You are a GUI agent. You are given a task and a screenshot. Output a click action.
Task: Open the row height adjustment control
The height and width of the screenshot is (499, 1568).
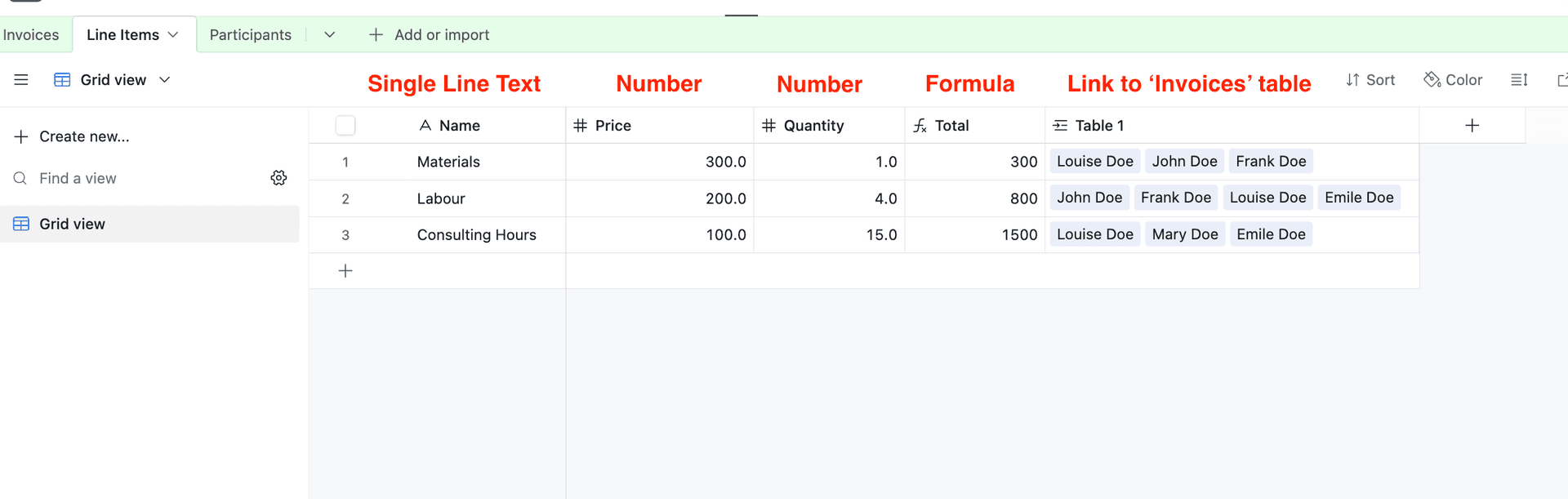(x=1519, y=79)
